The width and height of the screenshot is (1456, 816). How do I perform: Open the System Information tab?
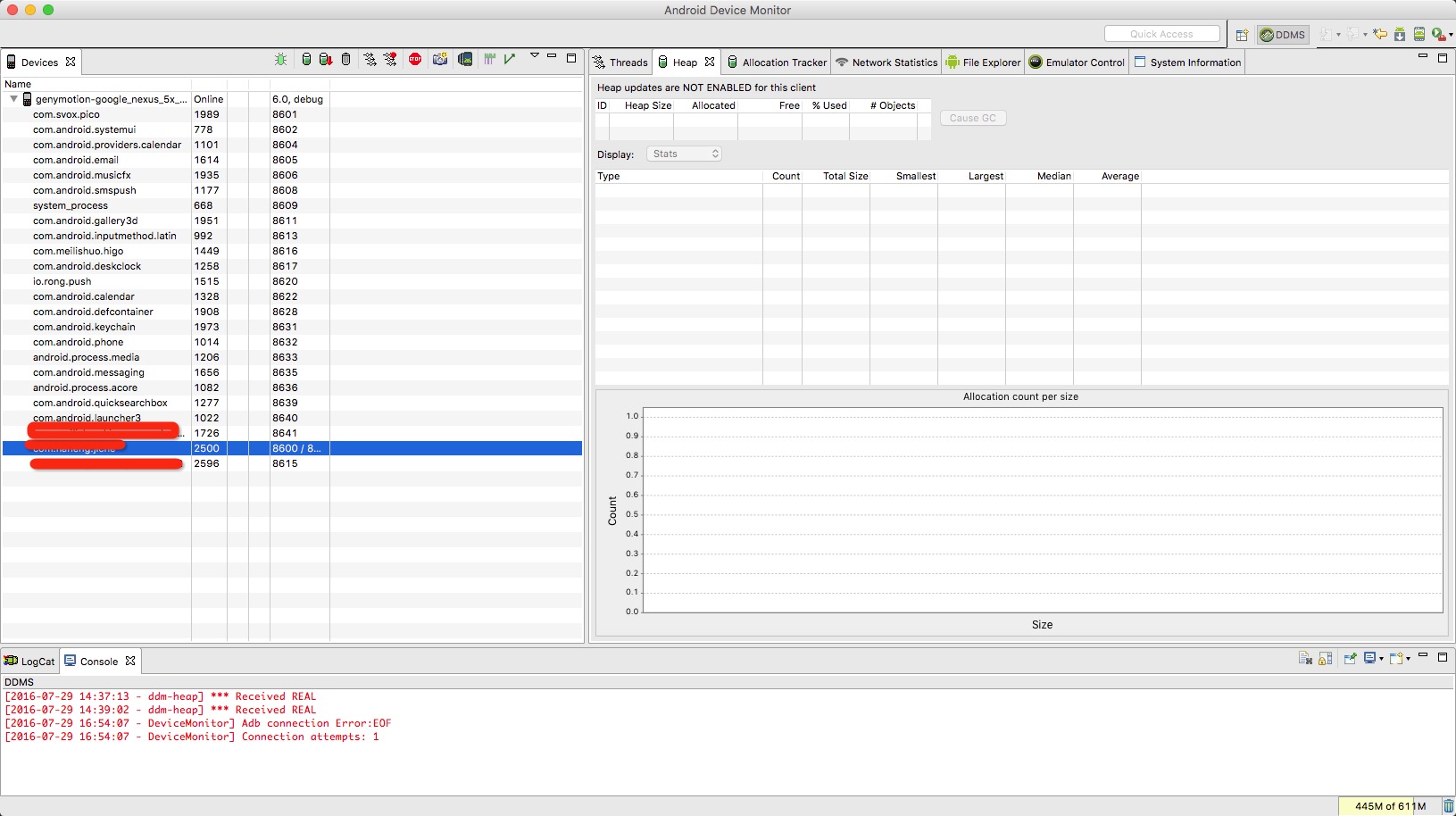pos(1187,62)
